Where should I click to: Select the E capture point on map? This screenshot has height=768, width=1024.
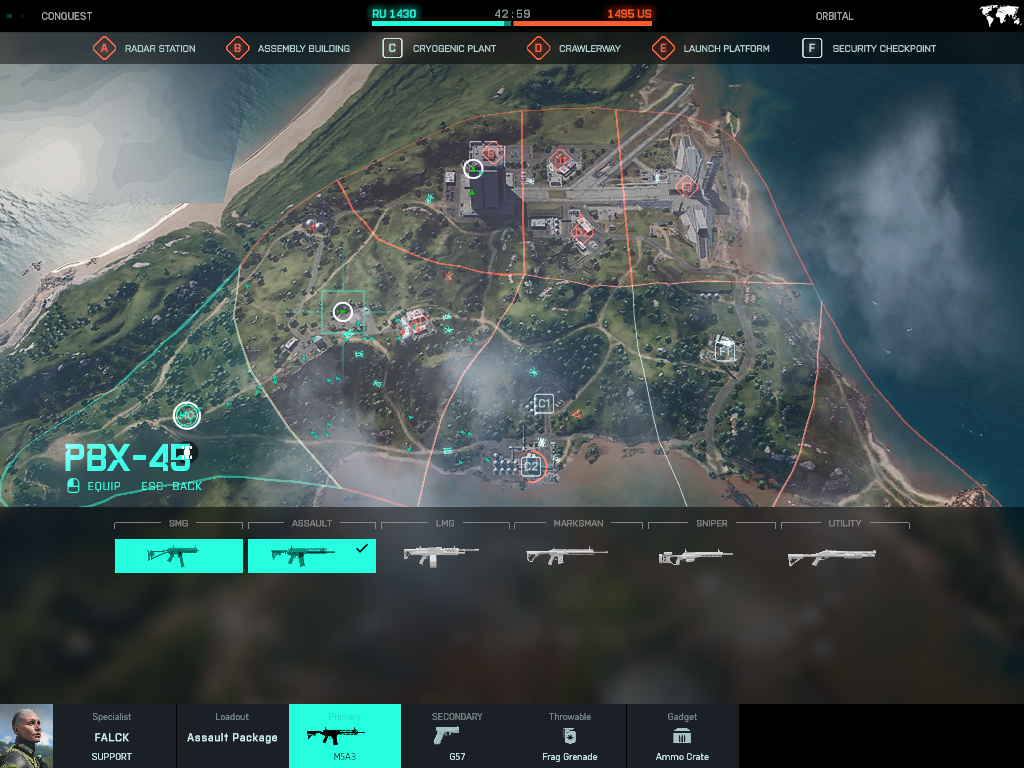coord(686,188)
